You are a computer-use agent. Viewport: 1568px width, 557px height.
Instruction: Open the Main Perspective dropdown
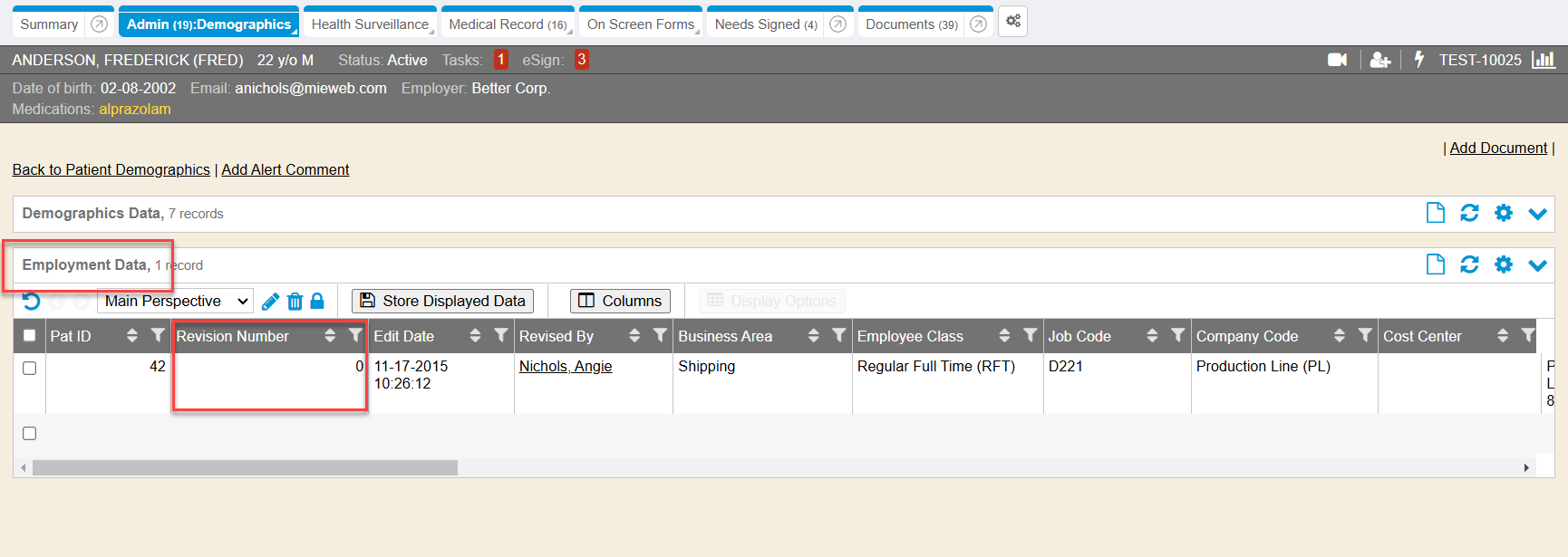[175, 301]
